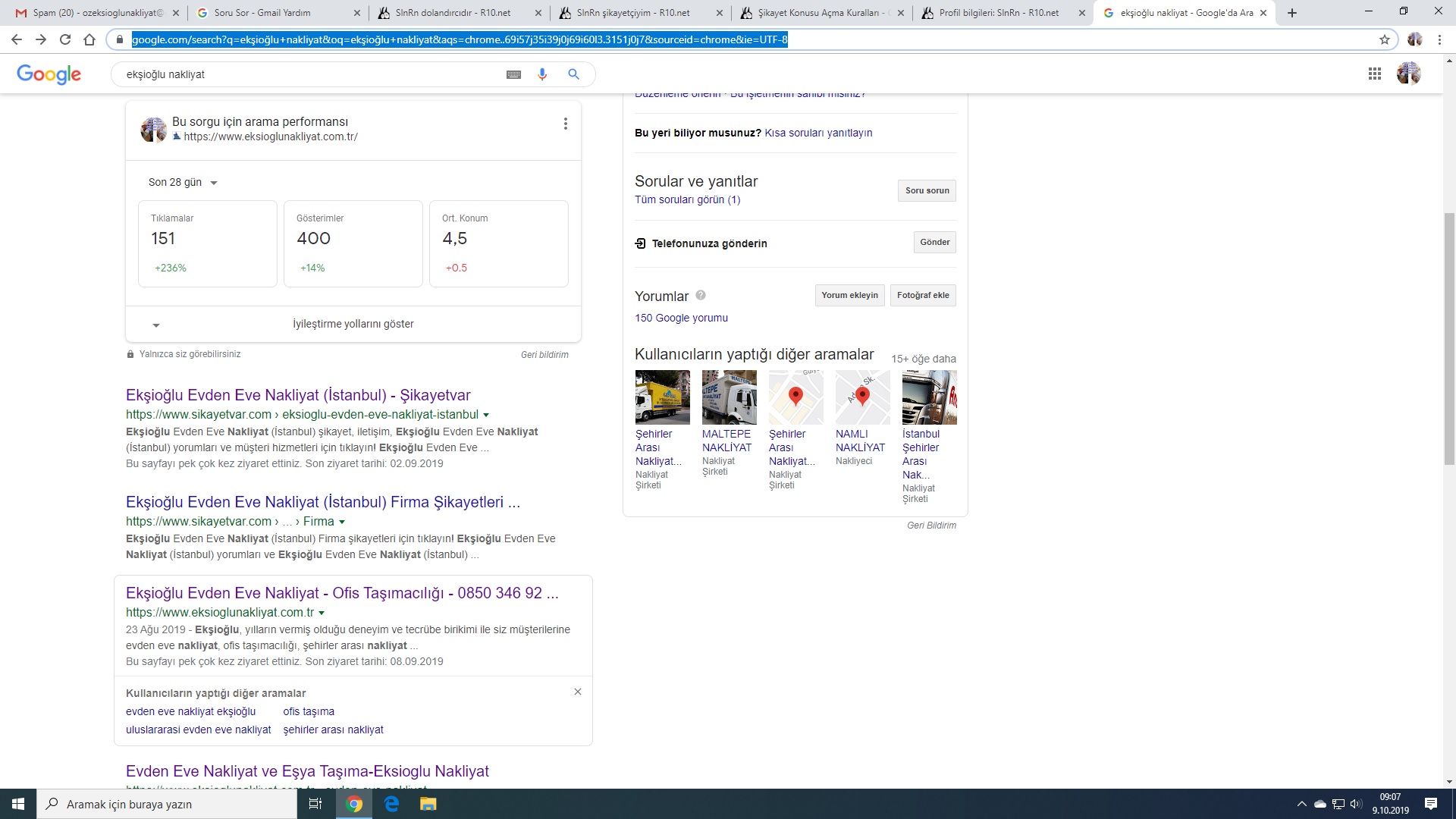1456x819 pixels.
Task: Open a new tab with the plus button
Action: (1292, 13)
